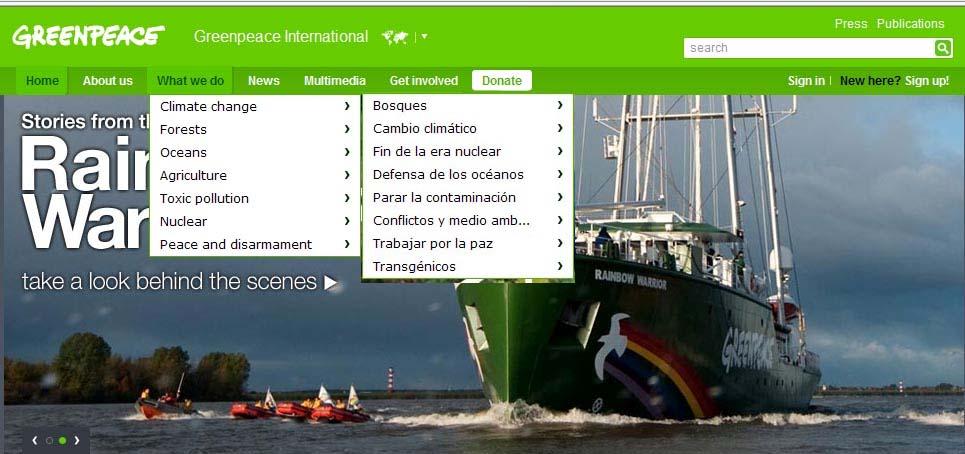This screenshot has height=454, width=965.
Task: Select the first slide indicator dot
Action: pyautogui.click(x=49, y=440)
